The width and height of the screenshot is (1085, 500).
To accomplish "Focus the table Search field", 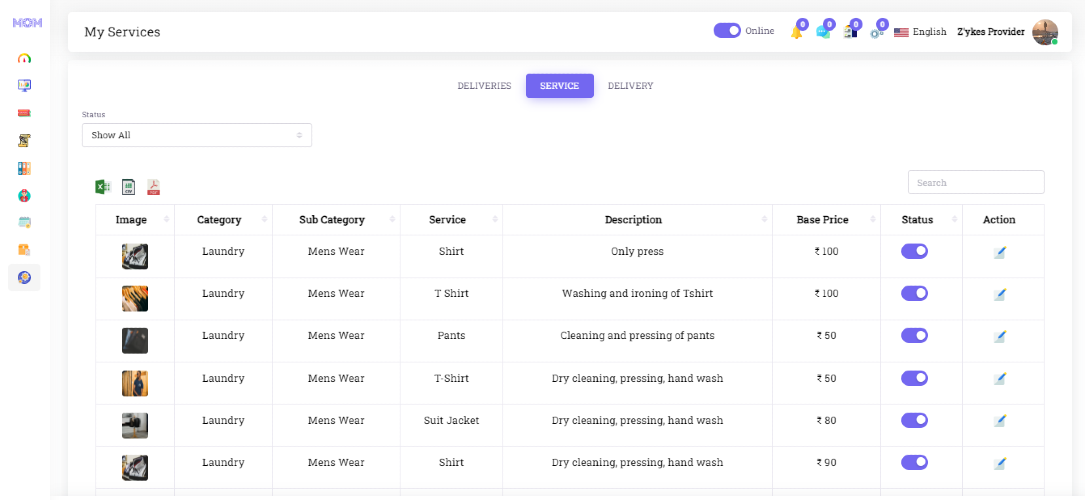I will pos(976,183).
